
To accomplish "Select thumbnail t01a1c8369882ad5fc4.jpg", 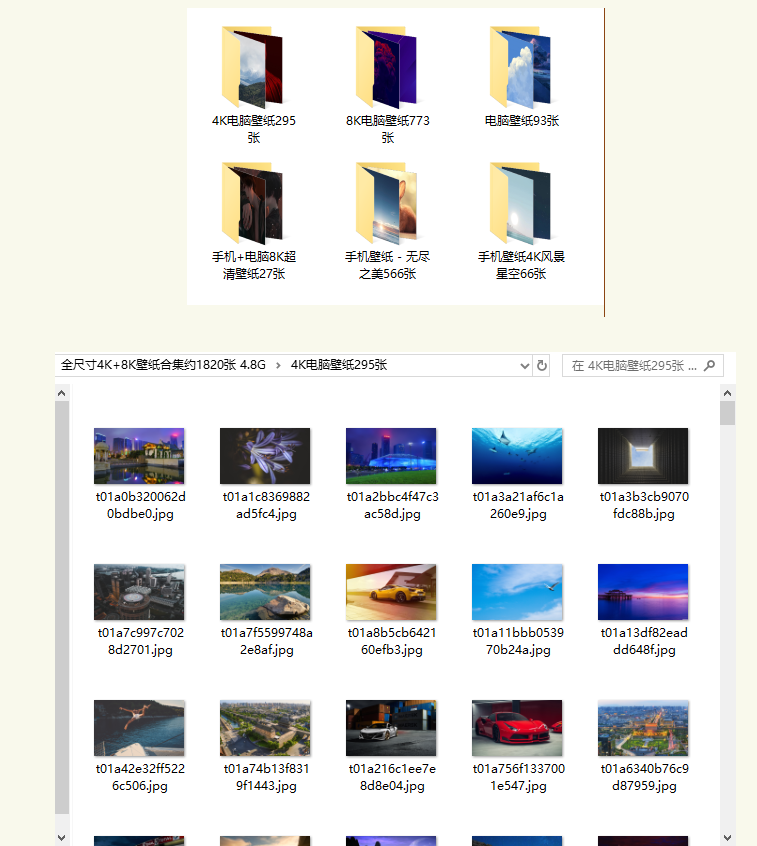I will [265, 456].
